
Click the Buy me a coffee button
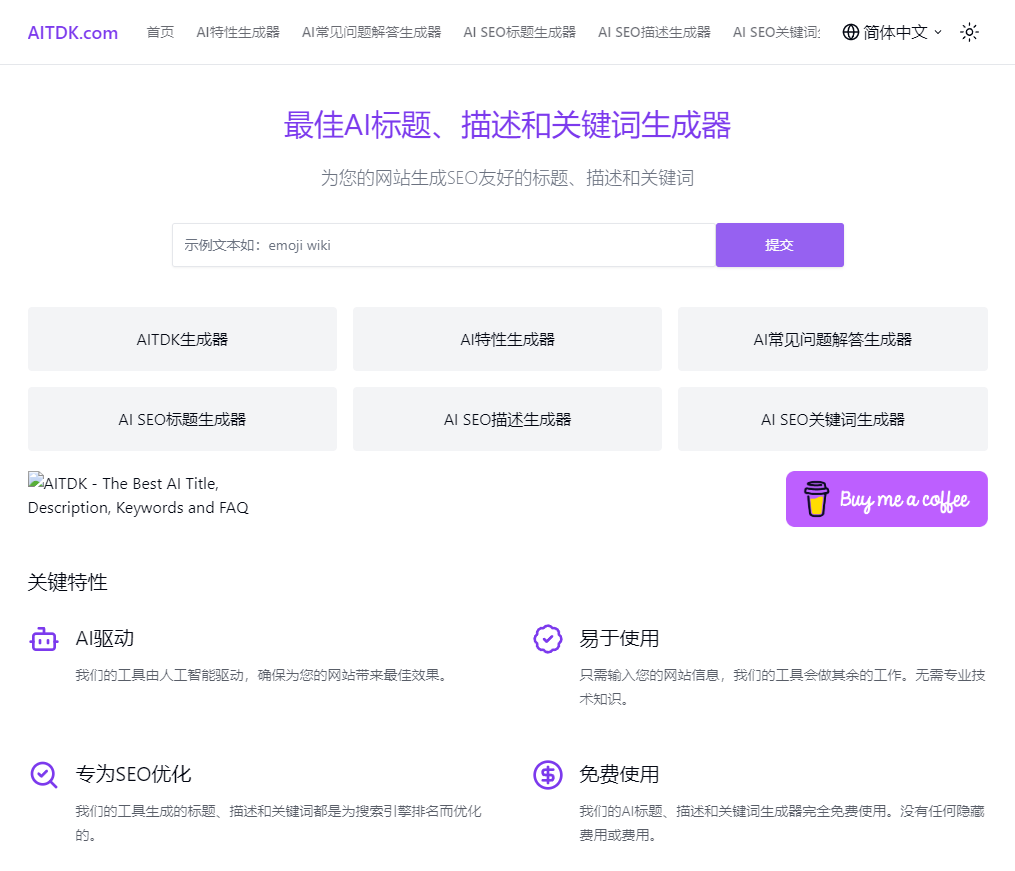886,499
